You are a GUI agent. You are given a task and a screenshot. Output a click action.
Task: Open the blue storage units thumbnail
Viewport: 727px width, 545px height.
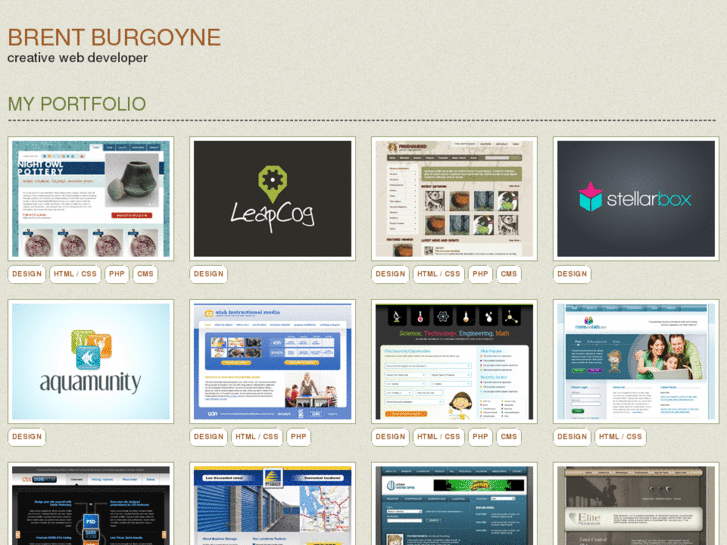[272, 504]
